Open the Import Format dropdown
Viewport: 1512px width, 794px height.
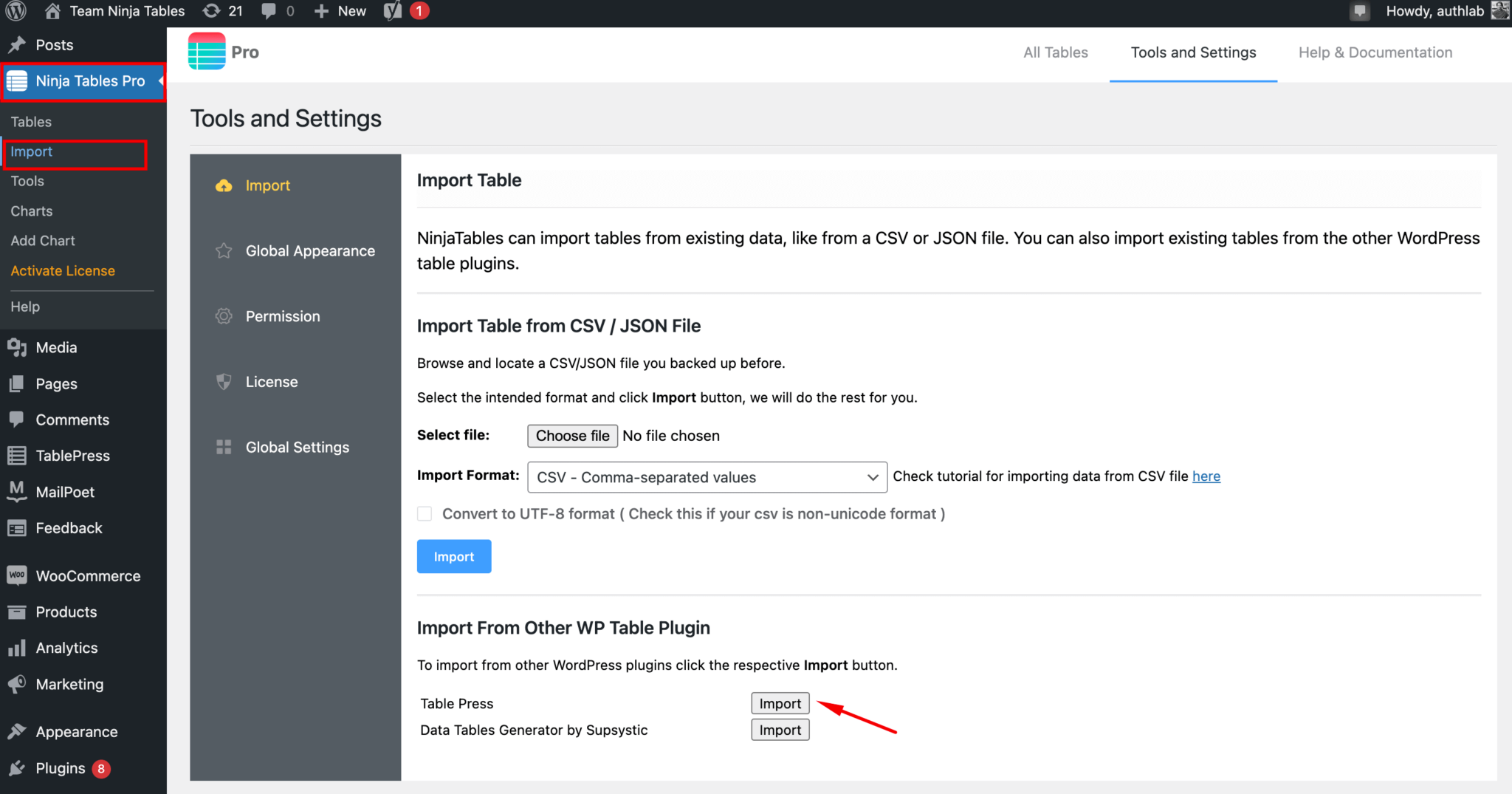(705, 477)
